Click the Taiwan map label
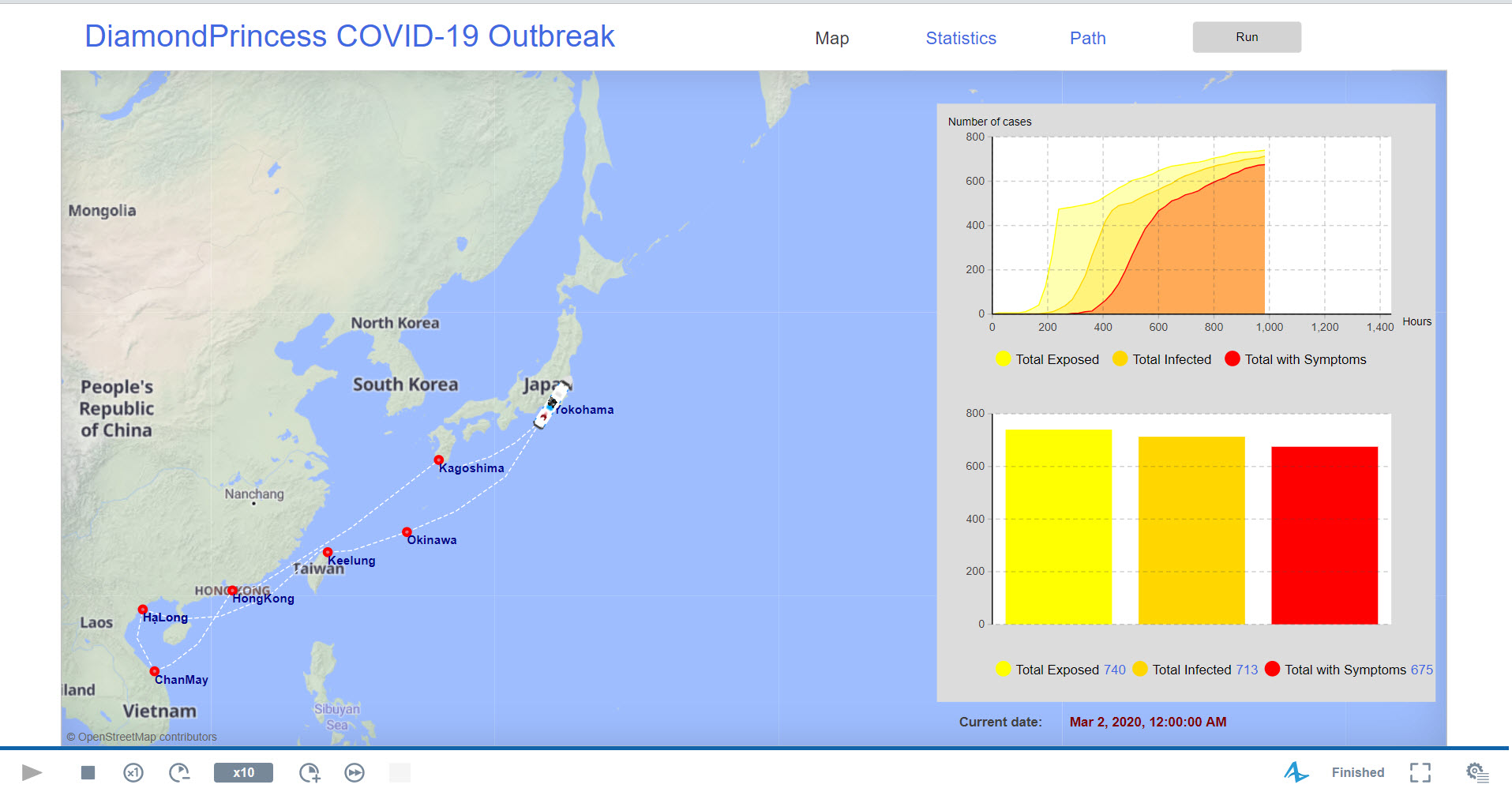Viewport: 1512px width, 792px height. (318, 569)
